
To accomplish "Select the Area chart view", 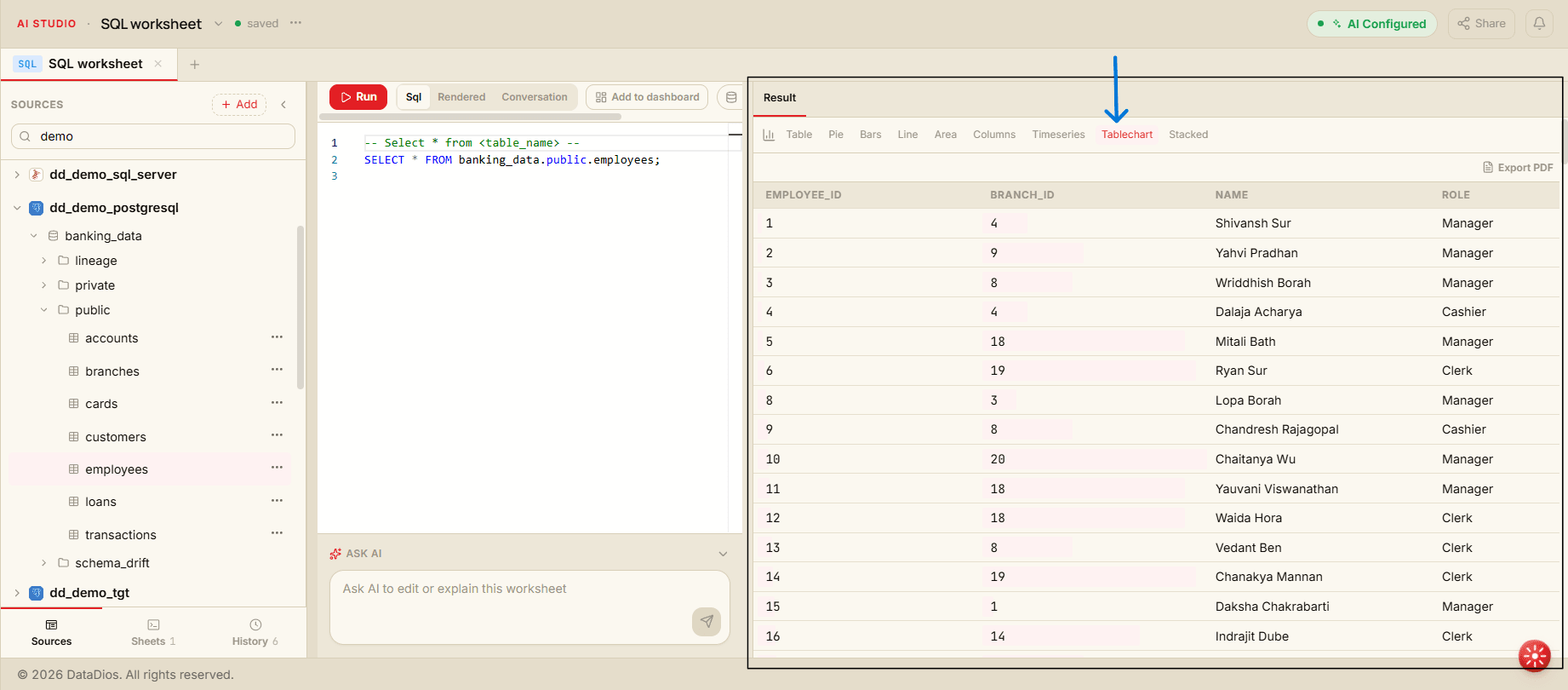I will tap(945, 135).
